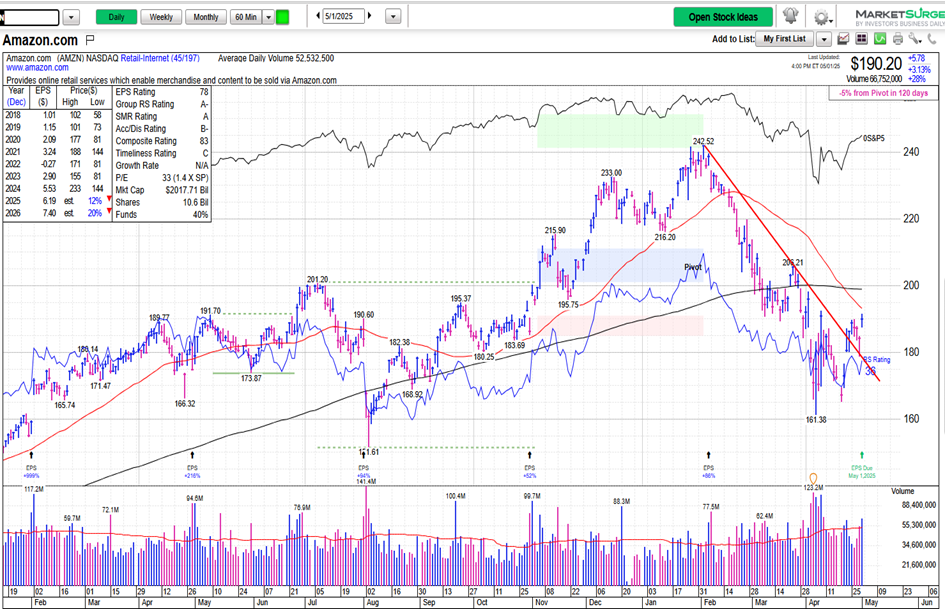Open the purple grid layout icon
Screen dimensions: 945x609
pos(861,39)
